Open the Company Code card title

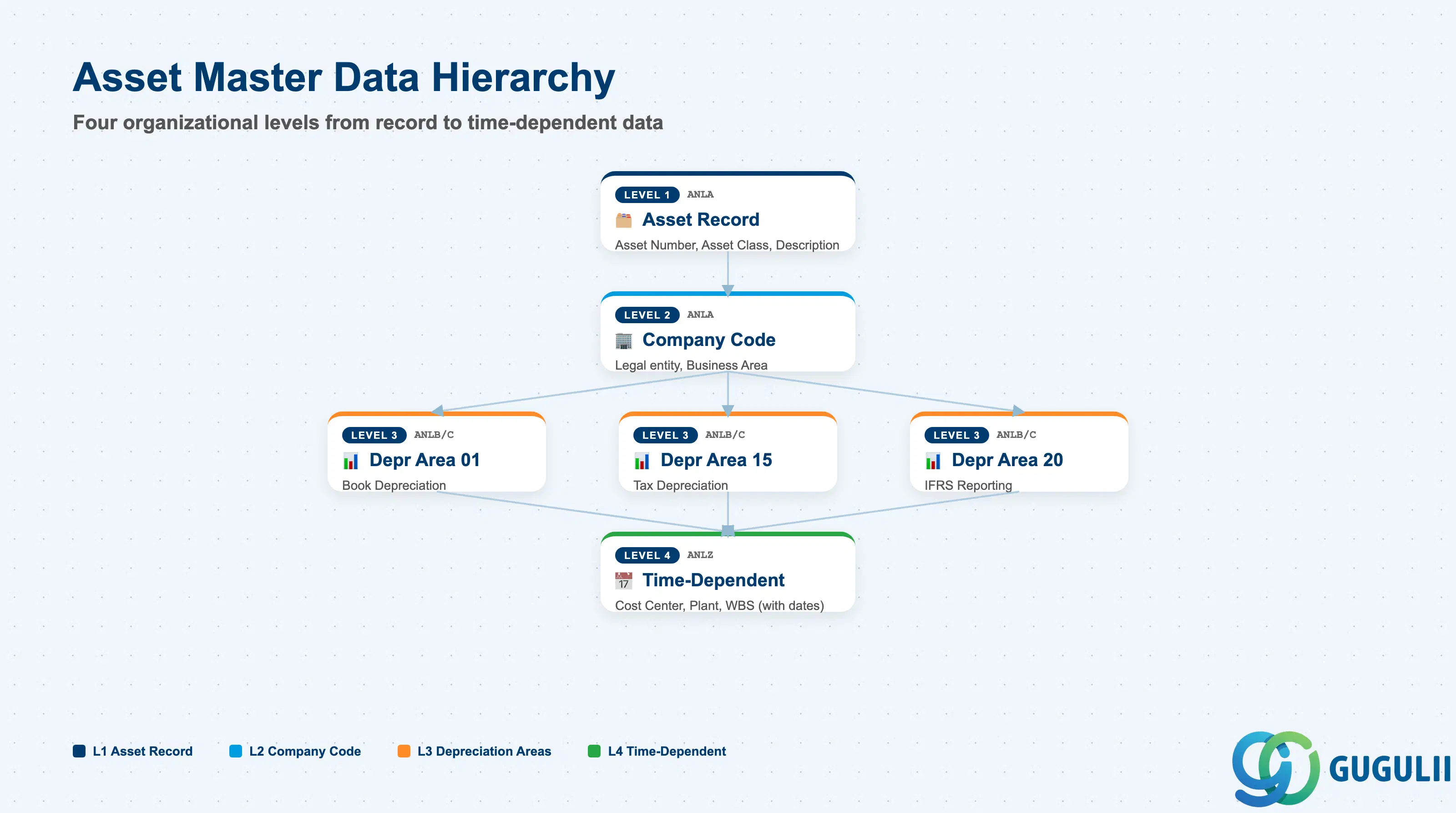click(x=709, y=340)
